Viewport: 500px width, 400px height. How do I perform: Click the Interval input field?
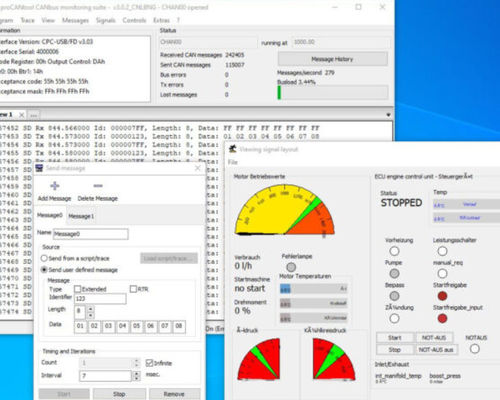[105, 376]
